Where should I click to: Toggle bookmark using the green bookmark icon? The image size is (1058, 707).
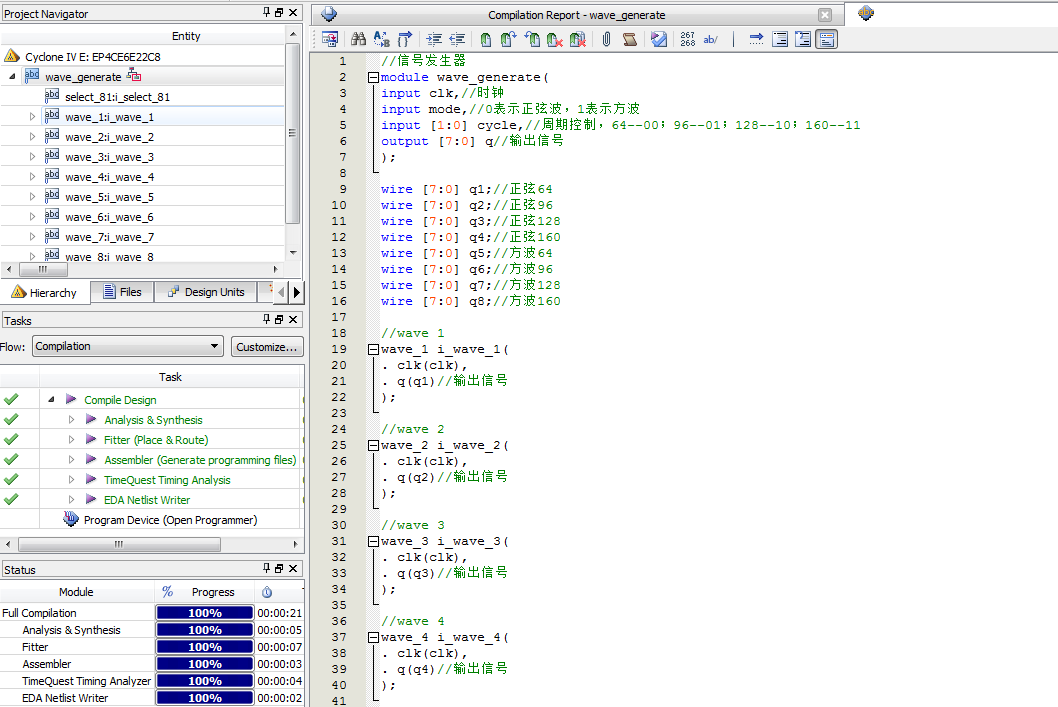pyautogui.click(x=485, y=40)
